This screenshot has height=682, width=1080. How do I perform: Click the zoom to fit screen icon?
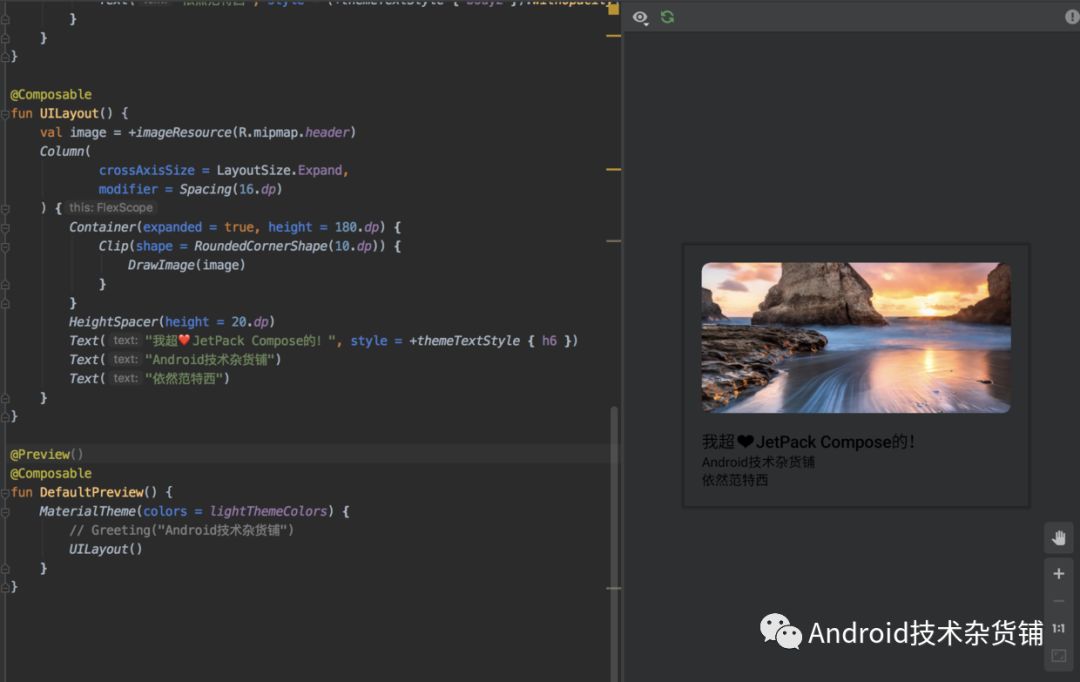(x=1059, y=656)
